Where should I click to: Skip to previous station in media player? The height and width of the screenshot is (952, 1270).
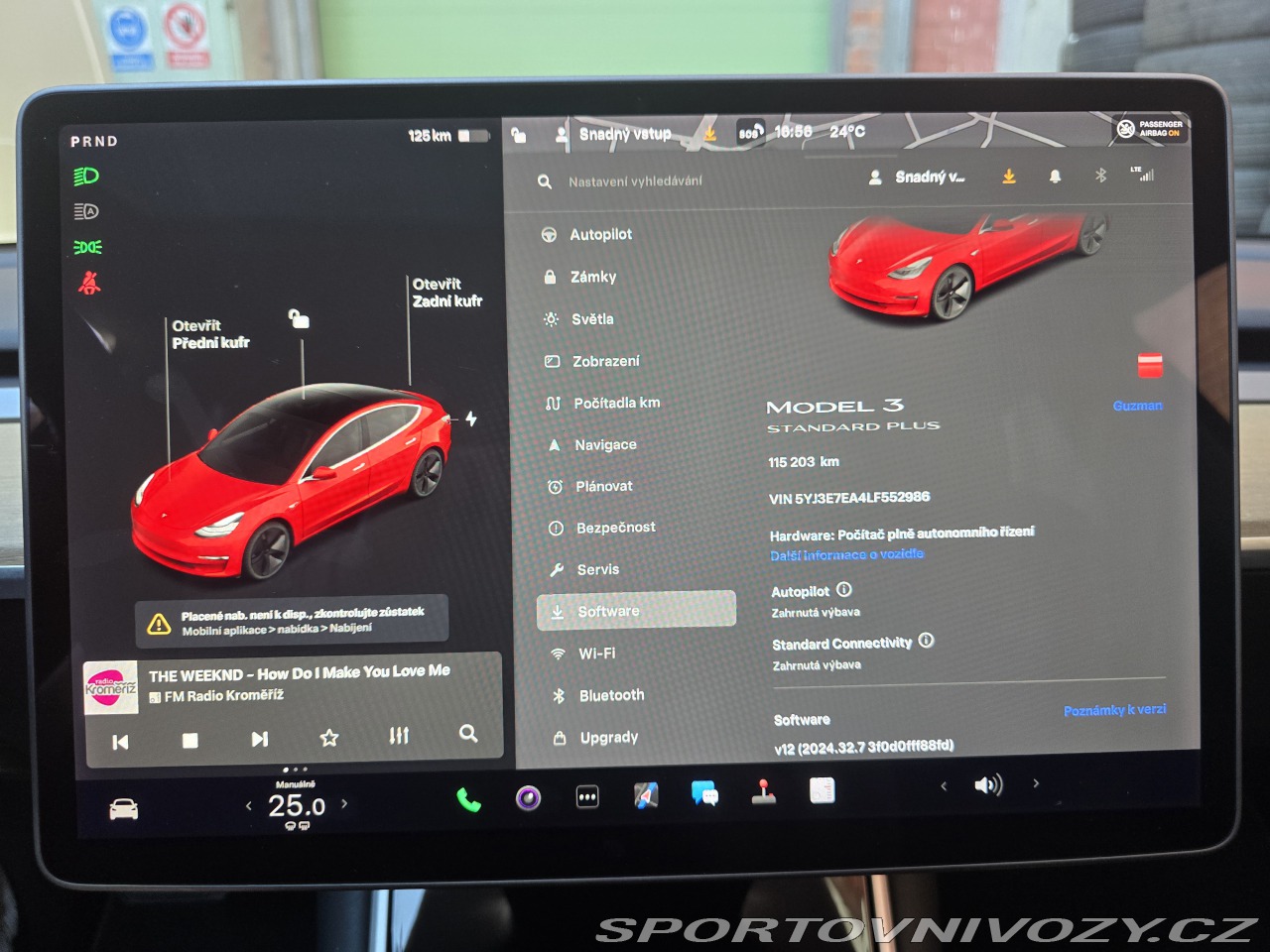(120, 742)
